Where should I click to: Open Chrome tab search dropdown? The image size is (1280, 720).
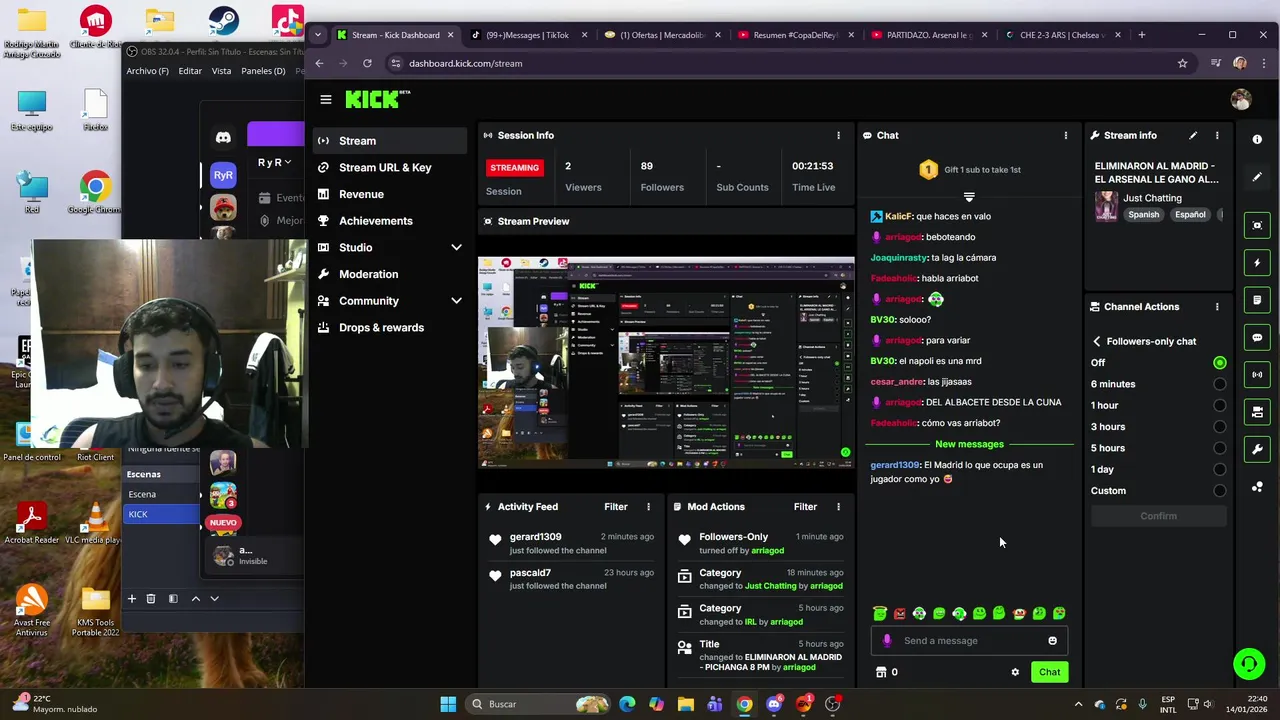pyautogui.click(x=318, y=35)
